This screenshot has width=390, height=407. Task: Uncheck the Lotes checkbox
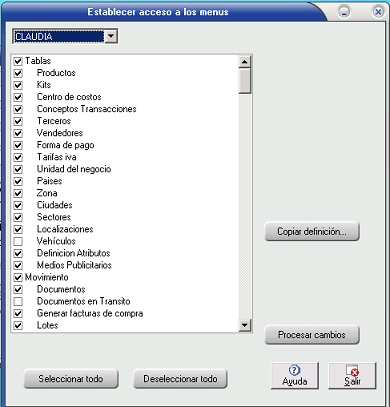[x=18, y=325]
